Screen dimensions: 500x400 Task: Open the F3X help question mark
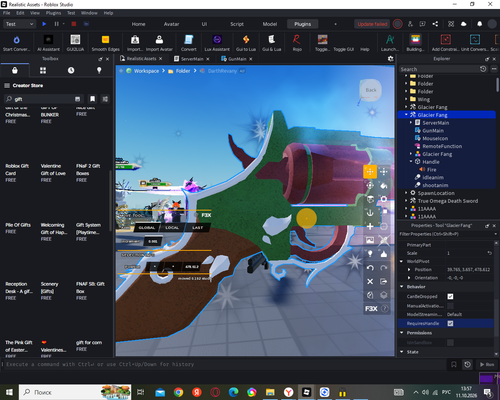(384, 309)
